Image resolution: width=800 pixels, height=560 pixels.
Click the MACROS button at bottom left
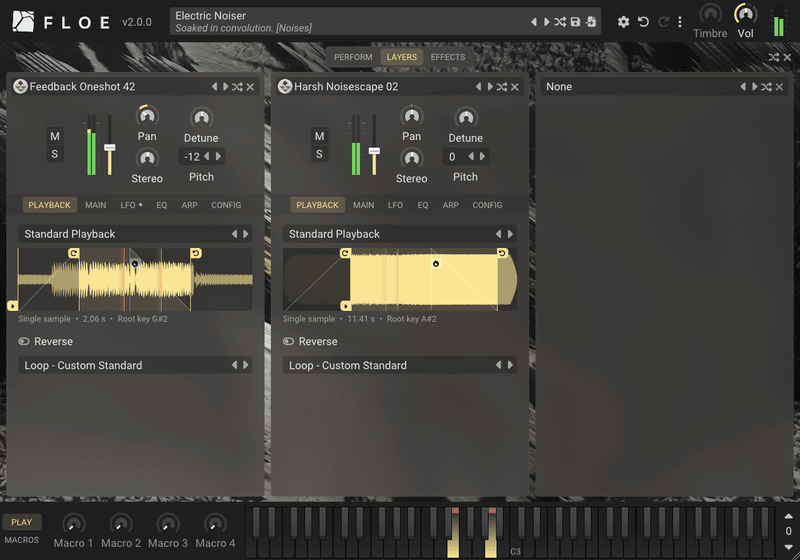[21, 540]
